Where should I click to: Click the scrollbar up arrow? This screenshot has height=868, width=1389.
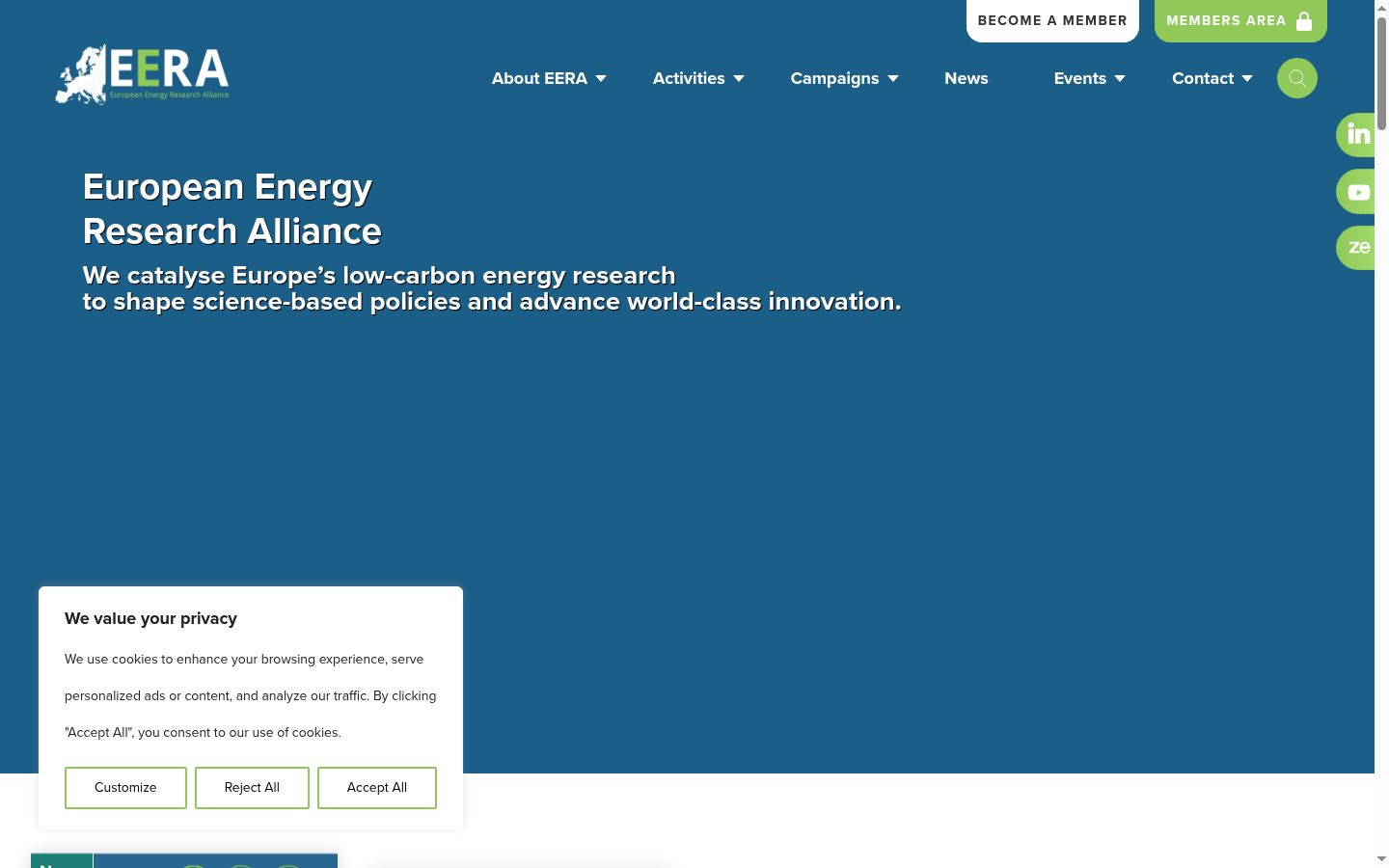[x=1381, y=8]
